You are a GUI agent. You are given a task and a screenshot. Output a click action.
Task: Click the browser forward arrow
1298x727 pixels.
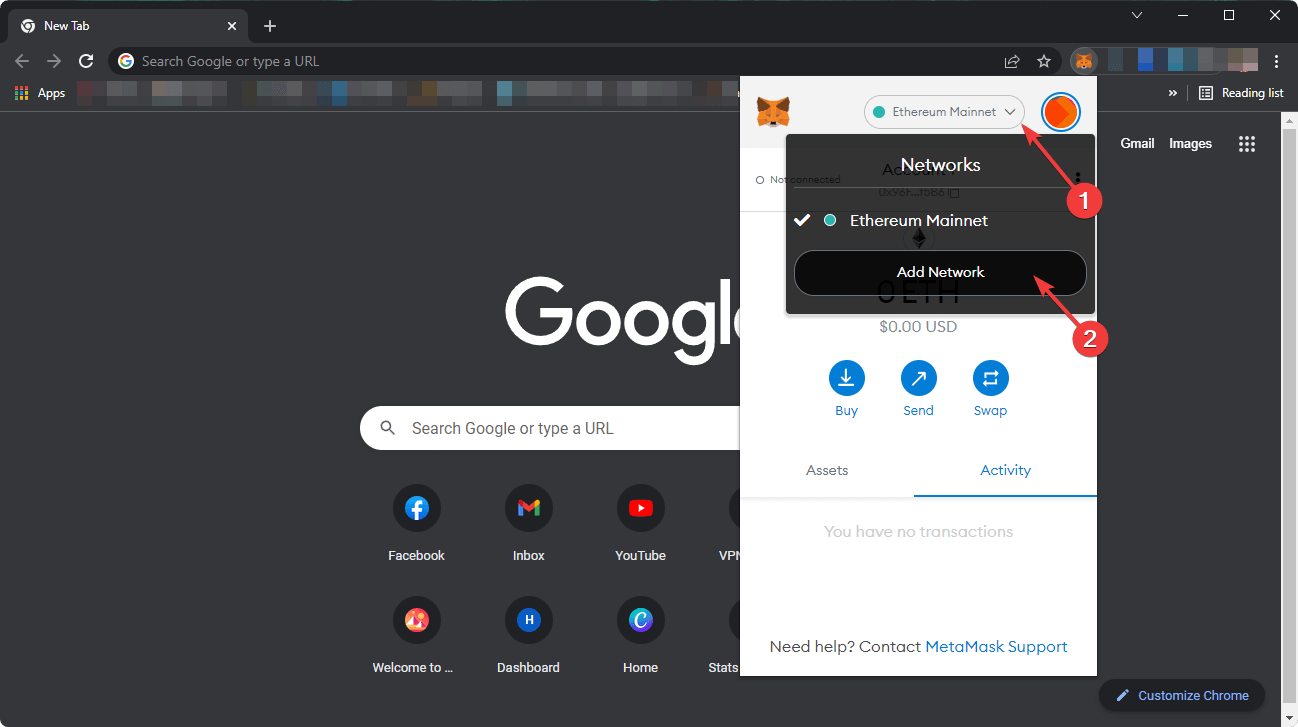coord(54,61)
